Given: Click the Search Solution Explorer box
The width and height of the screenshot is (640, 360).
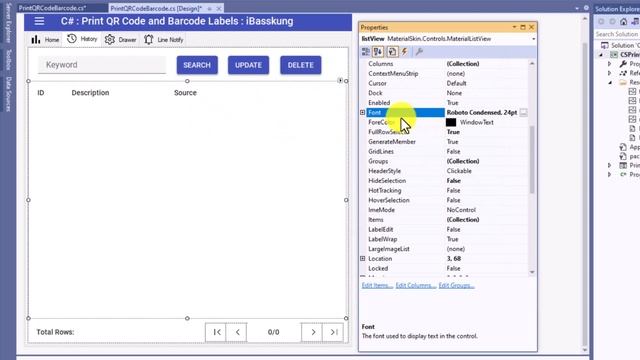Looking at the screenshot, I should coord(617,34).
